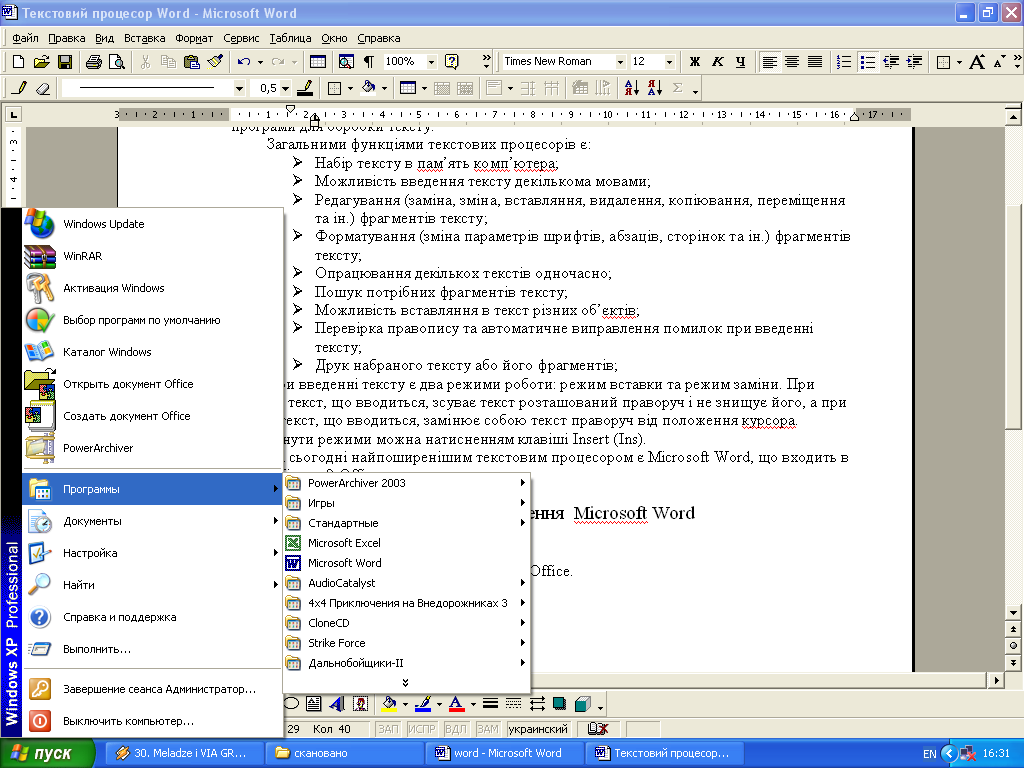This screenshot has height=768, width=1024.
Task: Click the Print icon
Action: [x=94, y=61]
